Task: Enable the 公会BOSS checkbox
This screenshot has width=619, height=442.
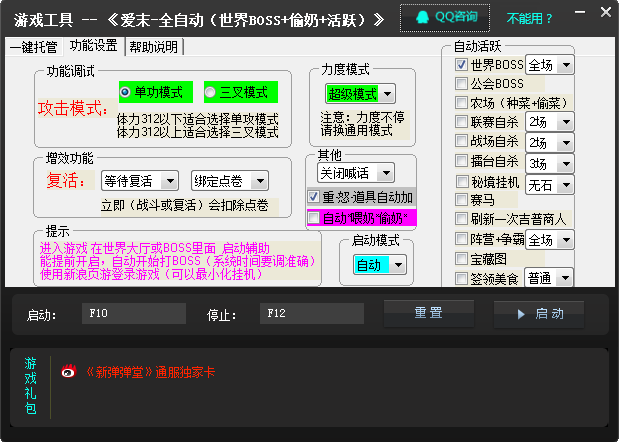Action: point(461,84)
